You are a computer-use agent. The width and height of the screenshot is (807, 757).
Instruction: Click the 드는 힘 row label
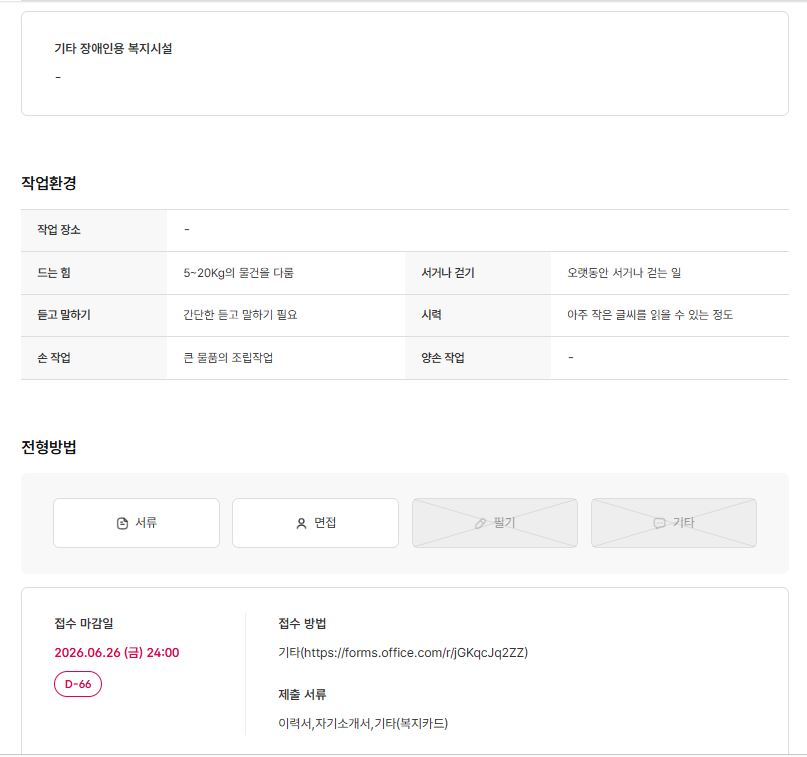pyautogui.click(x=54, y=273)
